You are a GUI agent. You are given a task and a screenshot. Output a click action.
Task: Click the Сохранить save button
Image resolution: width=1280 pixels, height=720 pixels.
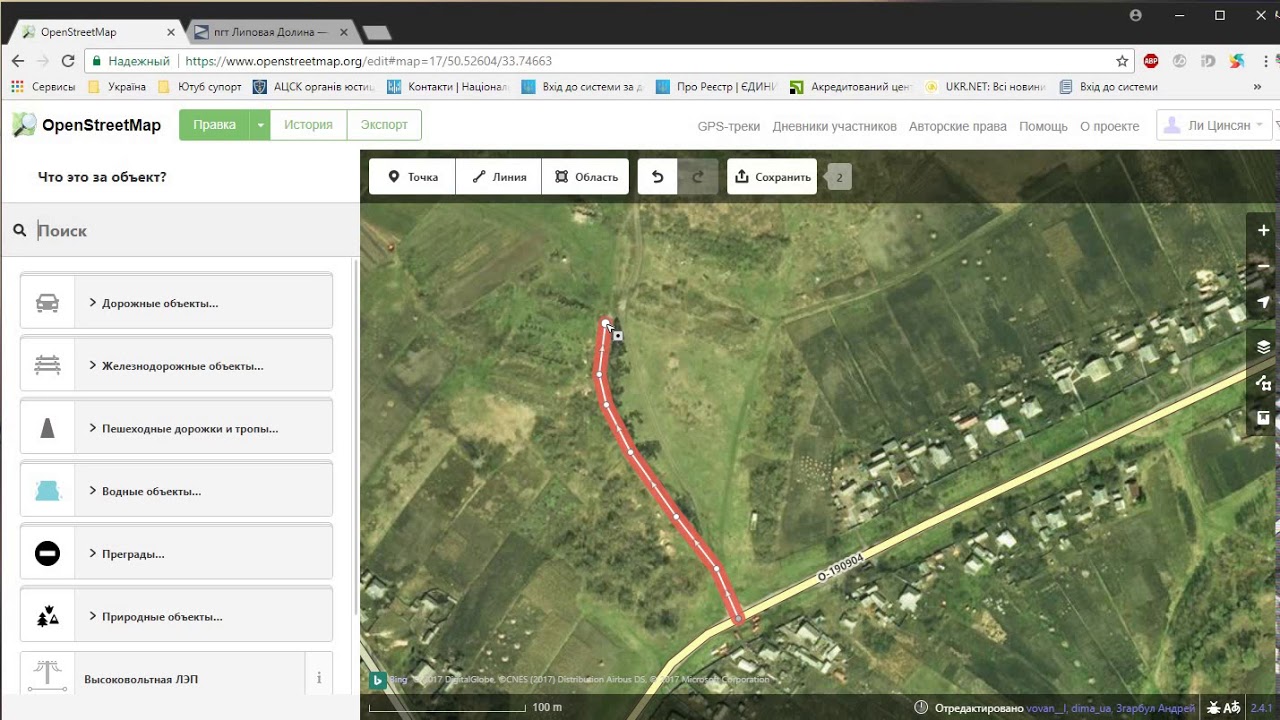(772, 177)
